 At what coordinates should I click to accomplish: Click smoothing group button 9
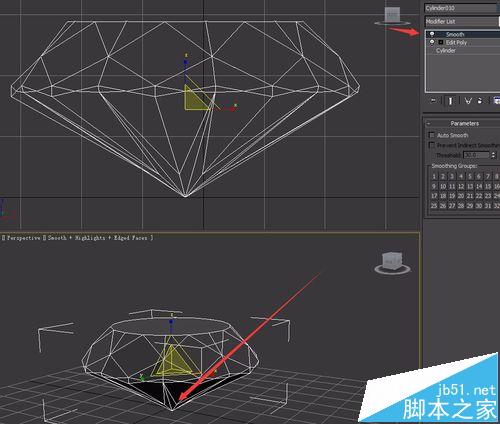(x=434, y=186)
